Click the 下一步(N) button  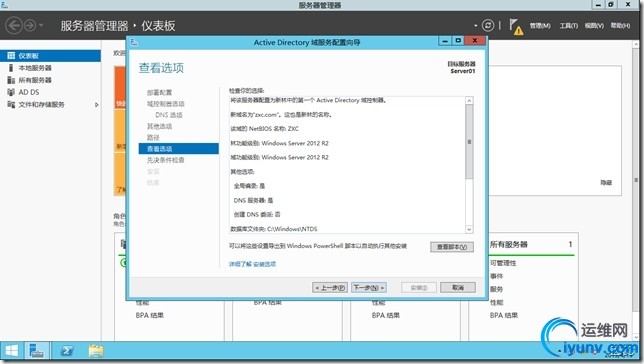369,288
